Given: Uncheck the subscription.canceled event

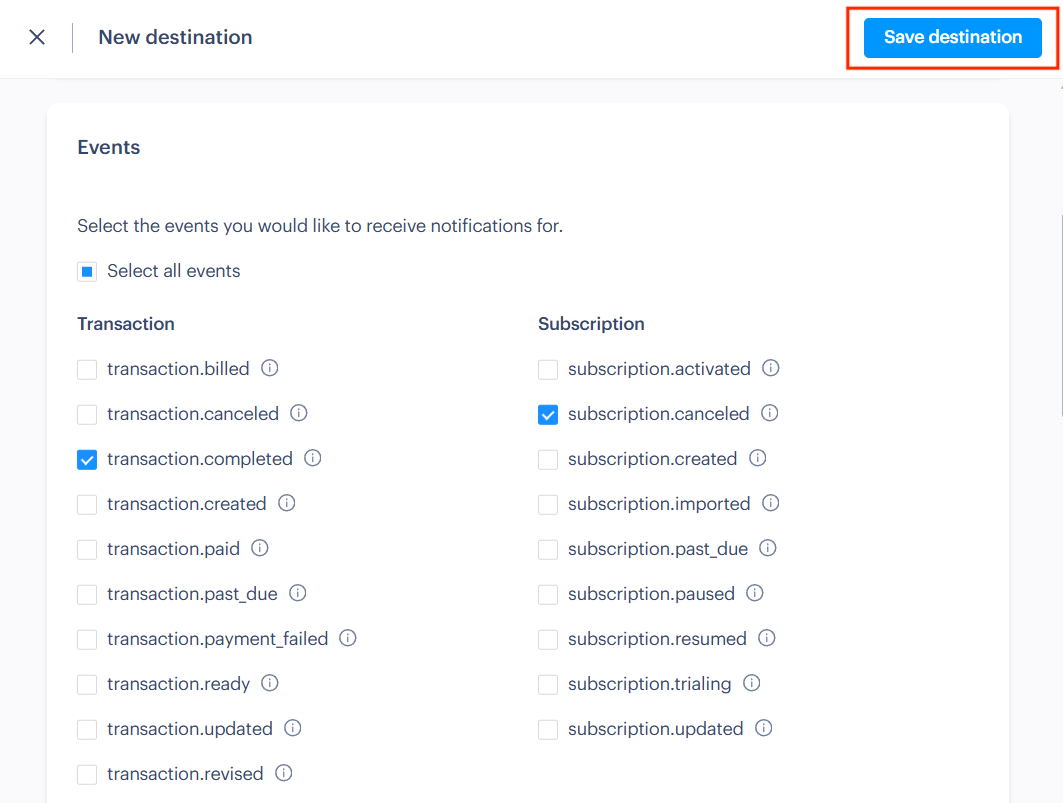Looking at the screenshot, I should click(548, 414).
